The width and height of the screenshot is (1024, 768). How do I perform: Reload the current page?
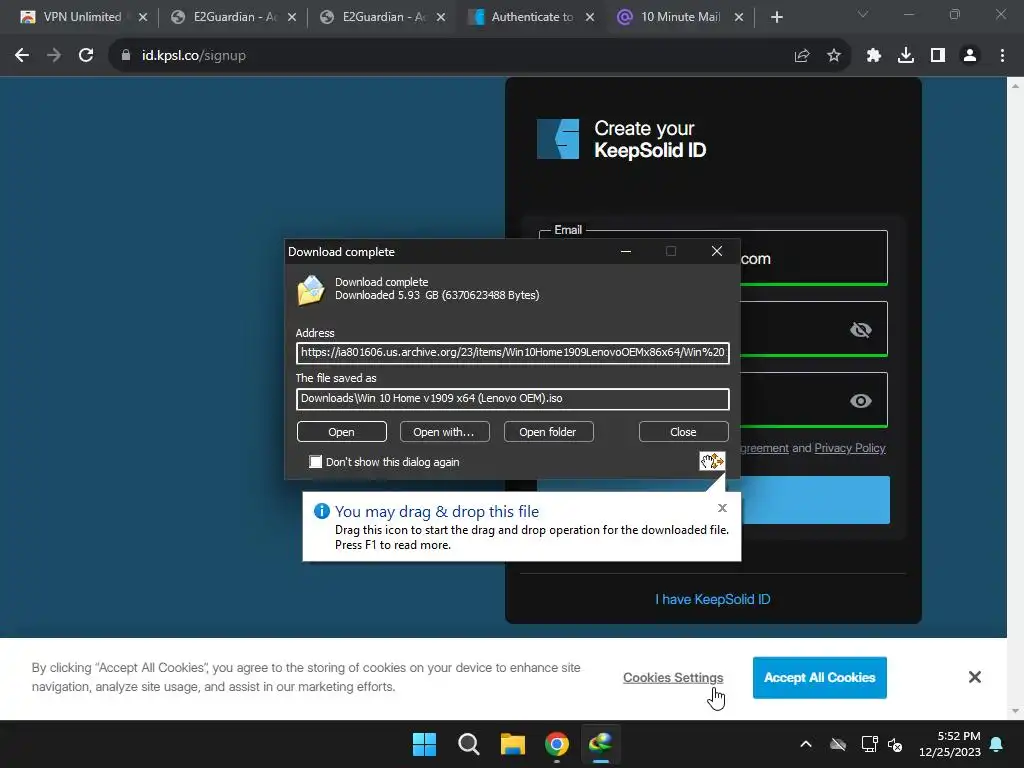click(86, 56)
